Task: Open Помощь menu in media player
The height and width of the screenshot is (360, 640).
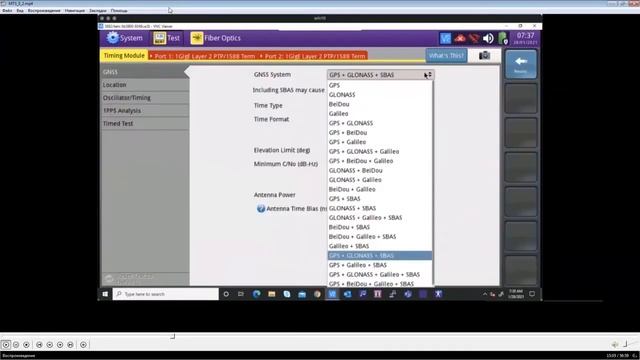Action: (x=119, y=11)
